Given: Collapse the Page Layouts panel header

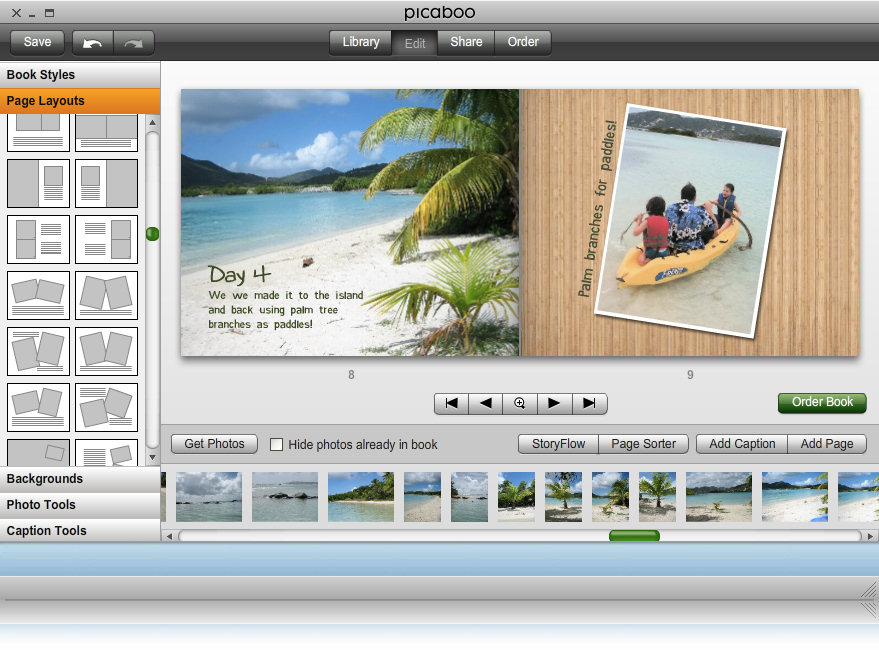Looking at the screenshot, I should [x=80, y=101].
